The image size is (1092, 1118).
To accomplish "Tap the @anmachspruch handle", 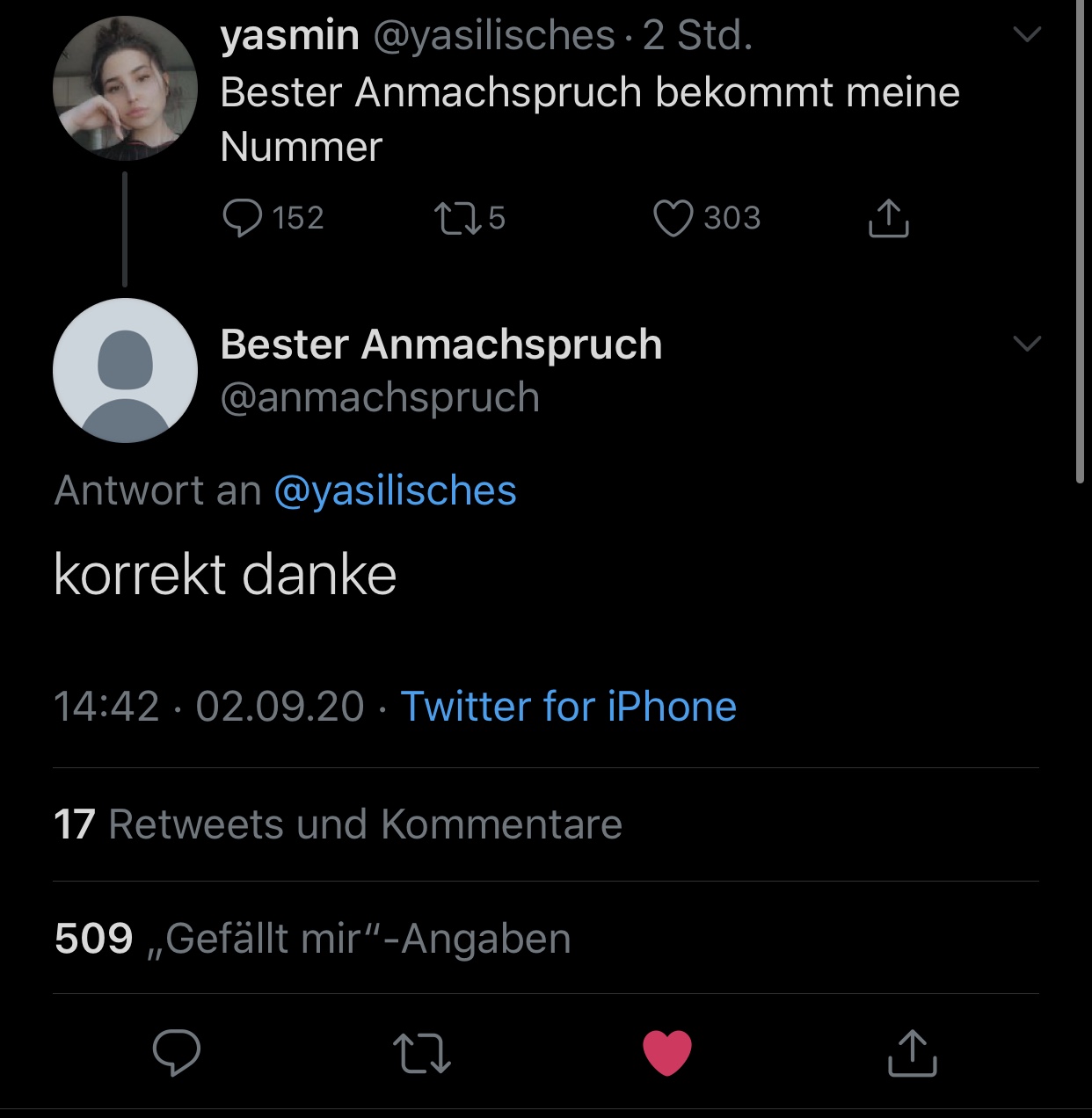I will pos(380,397).
